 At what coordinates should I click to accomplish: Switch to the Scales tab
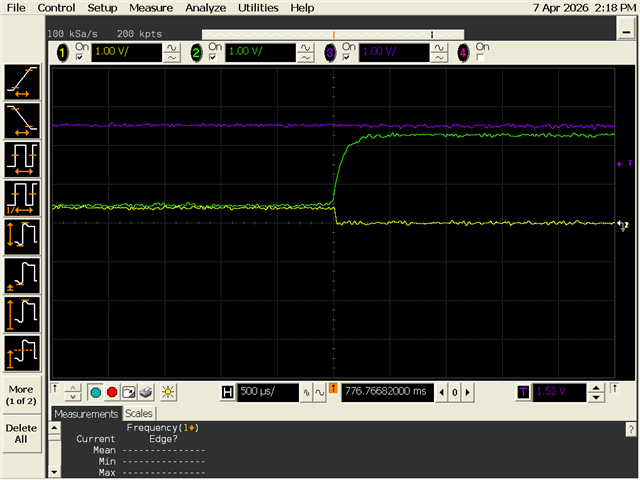point(139,413)
